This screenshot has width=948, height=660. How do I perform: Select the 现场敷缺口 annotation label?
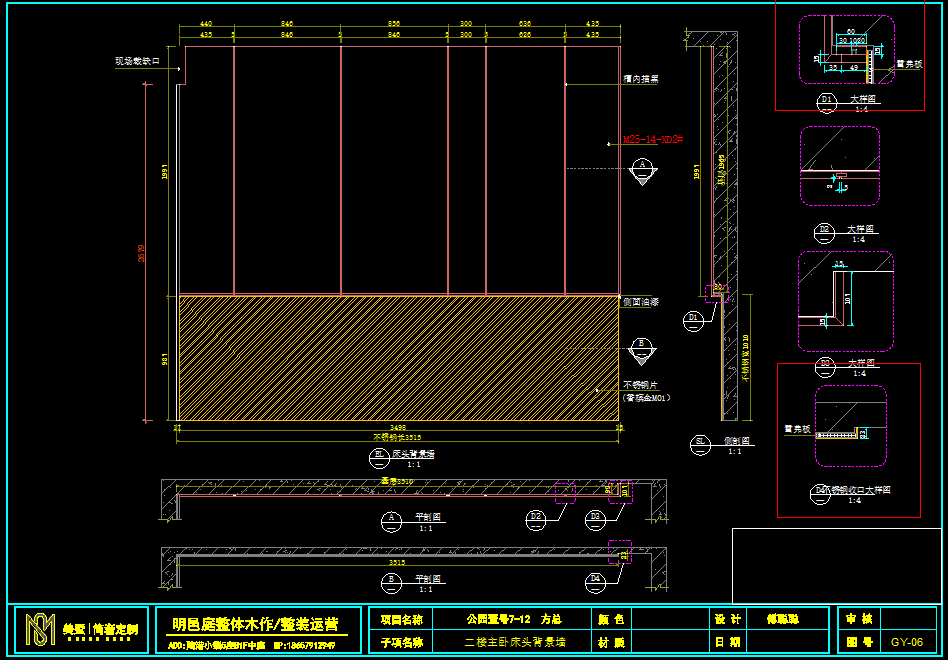pos(137,62)
